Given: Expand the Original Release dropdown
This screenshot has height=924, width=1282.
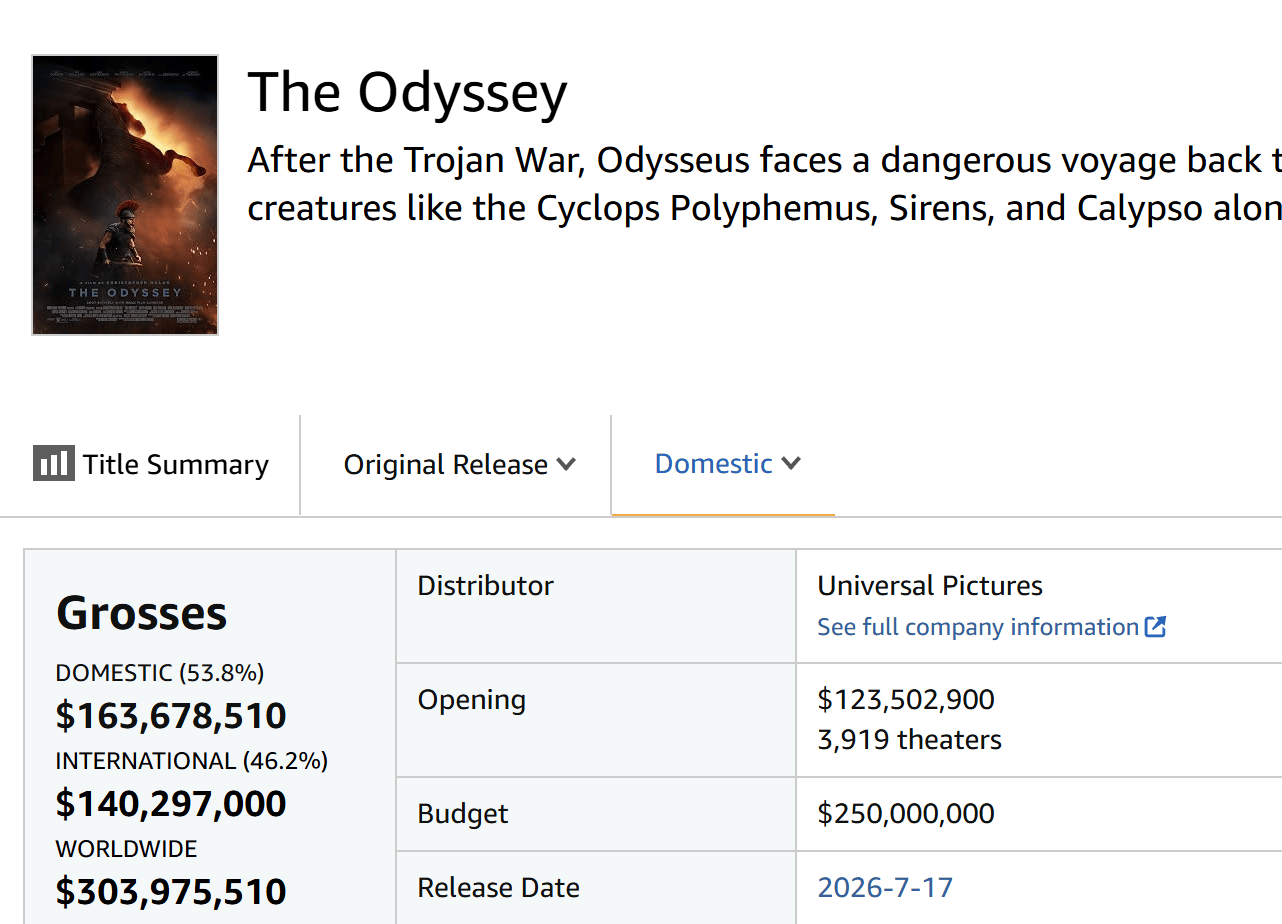Looking at the screenshot, I should [459, 465].
